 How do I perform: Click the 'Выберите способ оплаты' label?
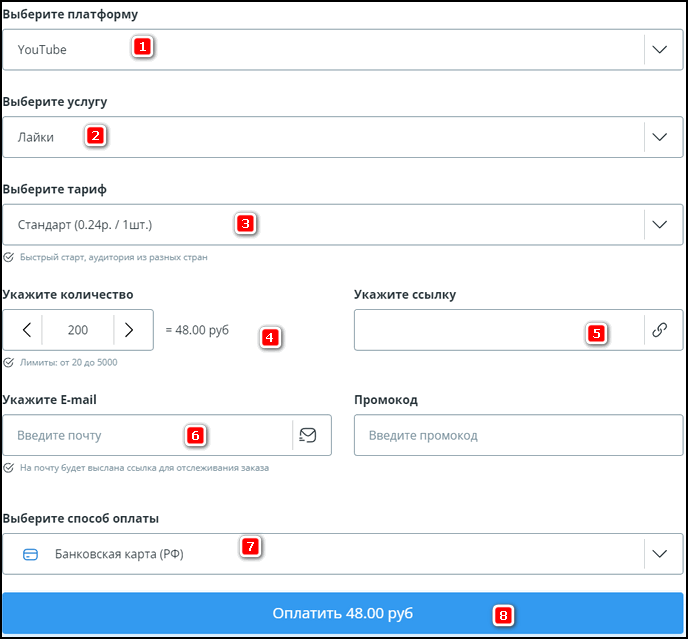tap(81, 518)
